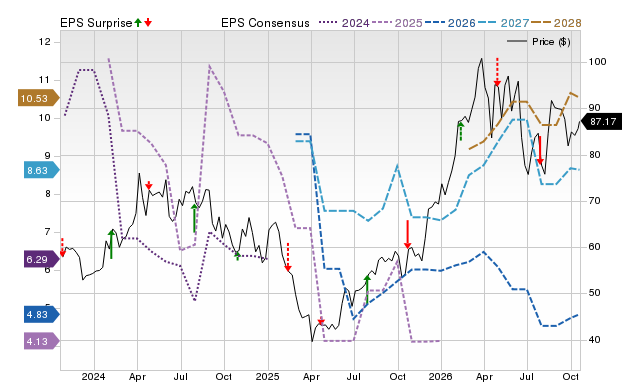Screen dimensions: 640x382
Task: Click the EPS Consensus legend title
Action: click(x=265, y=23)
